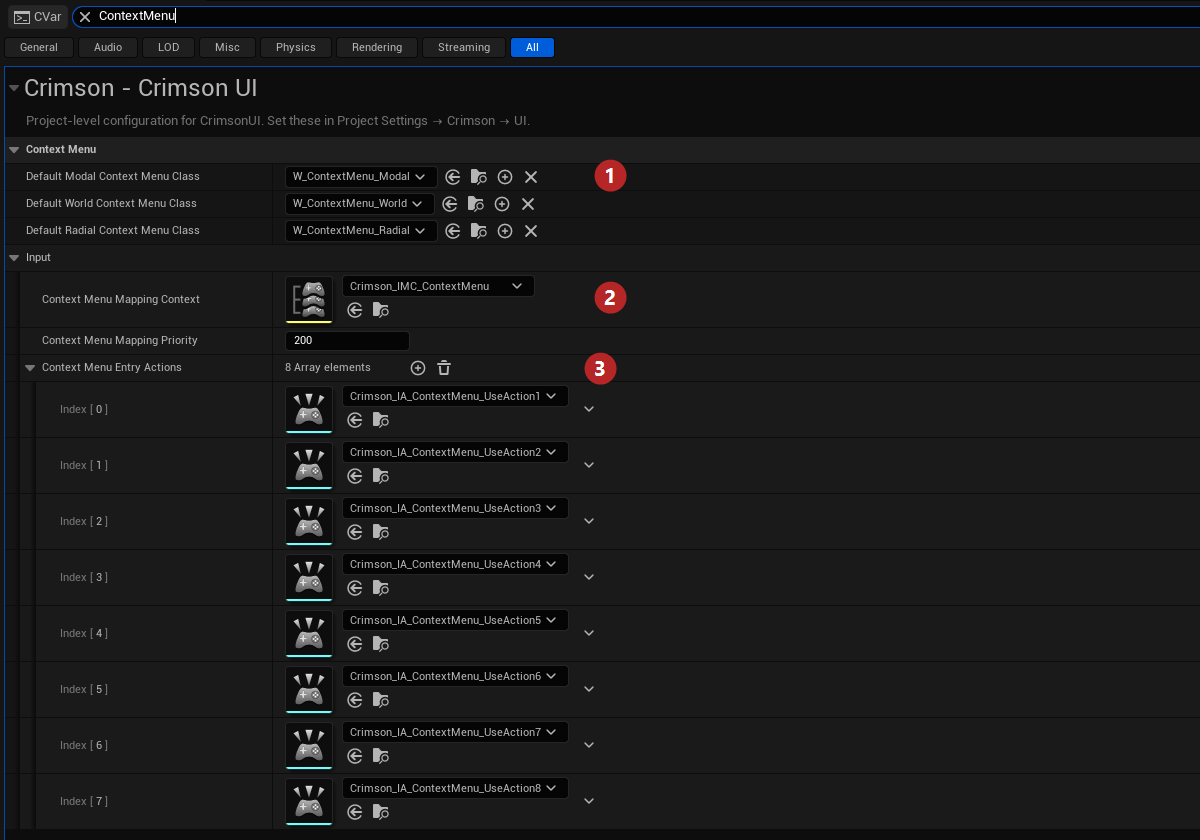The width and height of the screenshot is (1200, 840).
Task: Open element options arrow for Index 2
Action: 589,521
